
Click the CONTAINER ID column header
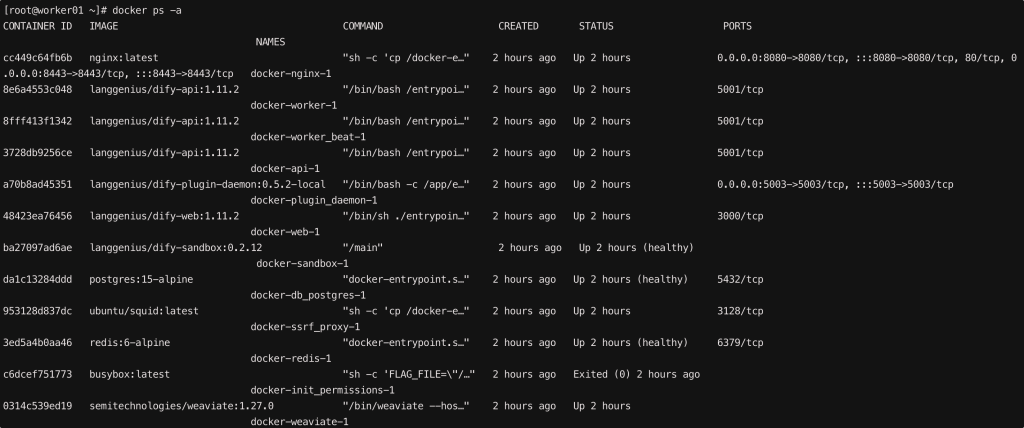[38, 26]
